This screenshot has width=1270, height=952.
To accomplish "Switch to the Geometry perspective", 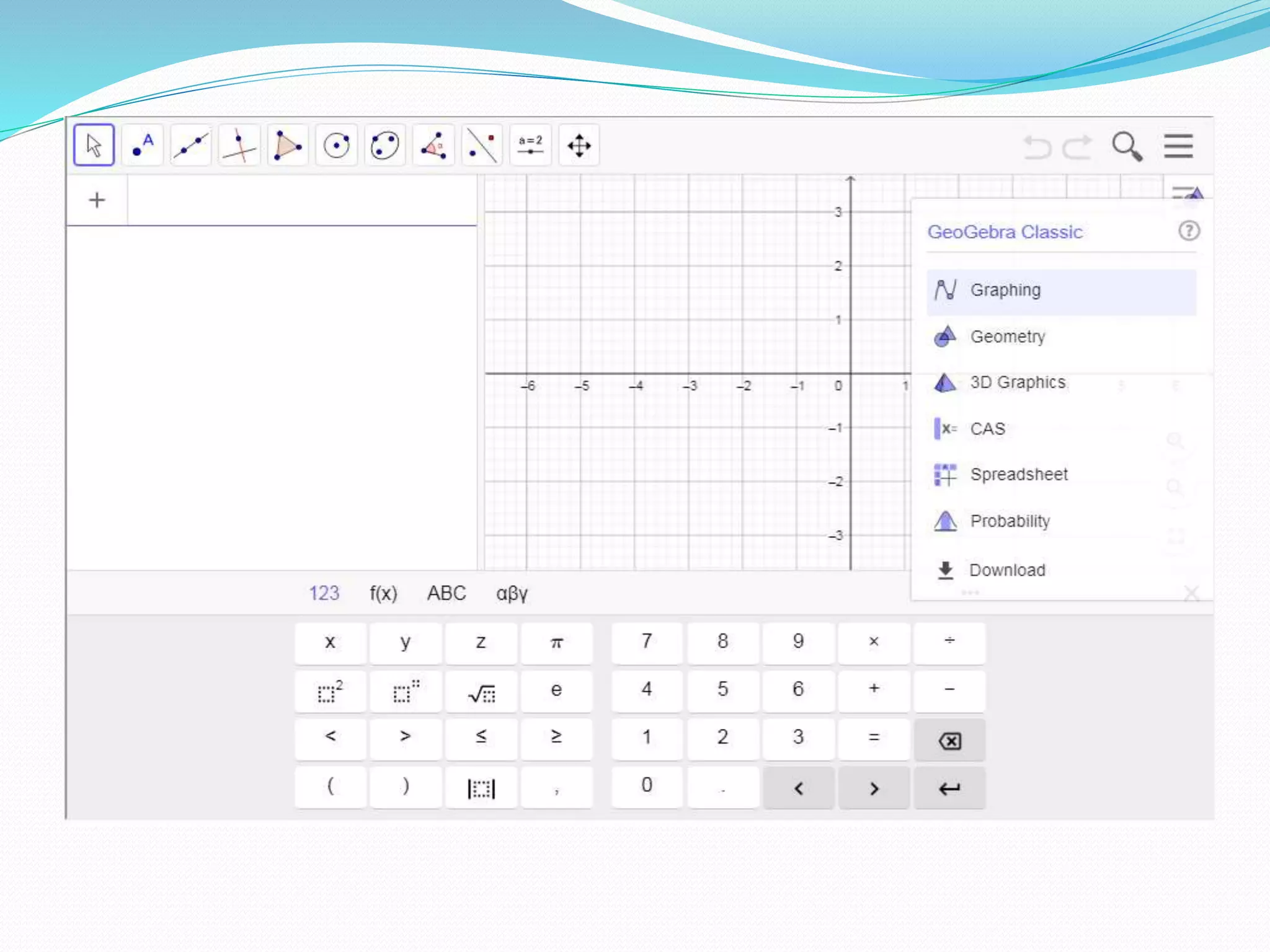I will (1008, 337).
